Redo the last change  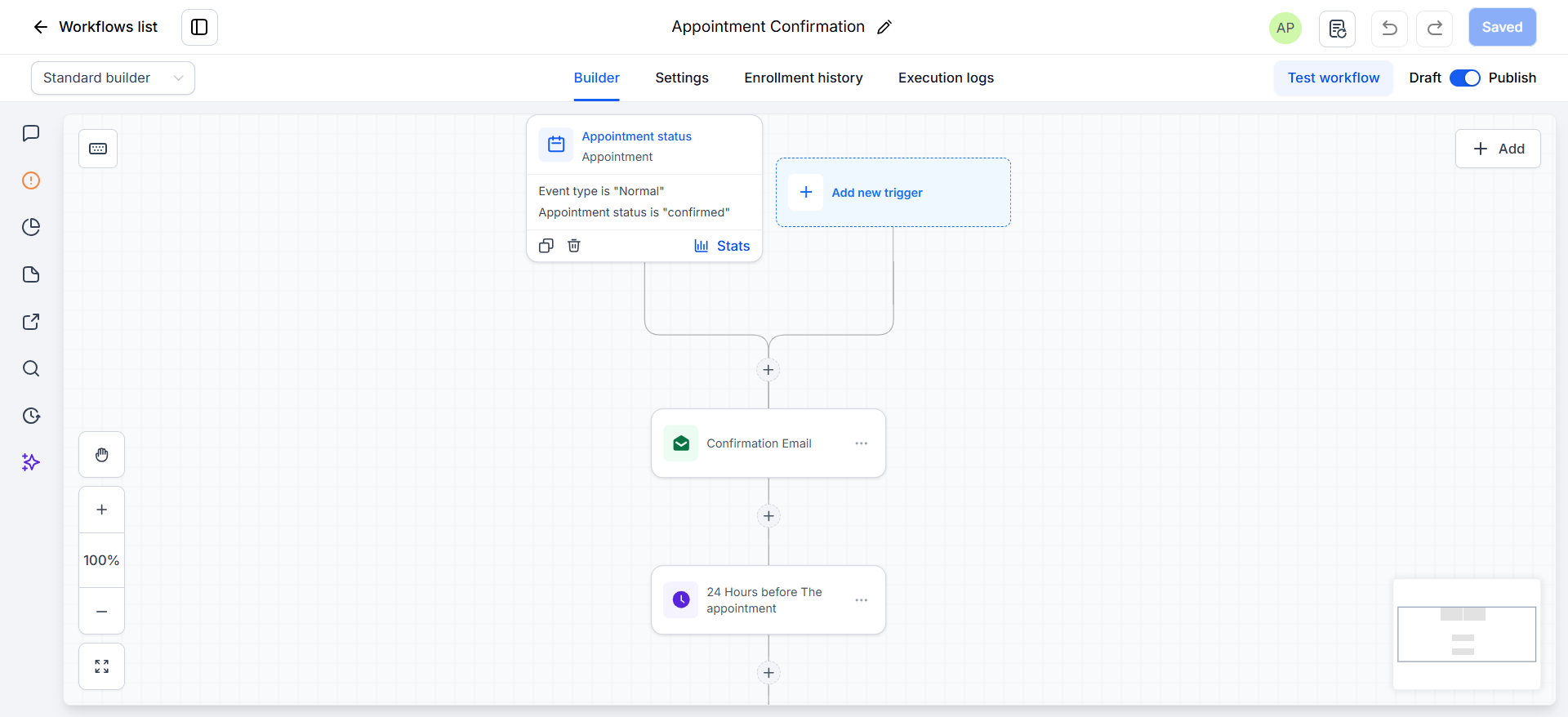(1435, 29)
